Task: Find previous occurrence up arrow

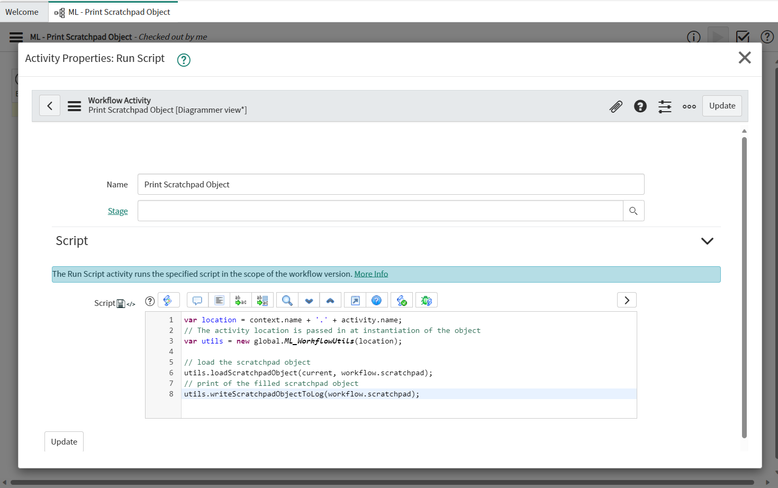Action: point(330,301)
